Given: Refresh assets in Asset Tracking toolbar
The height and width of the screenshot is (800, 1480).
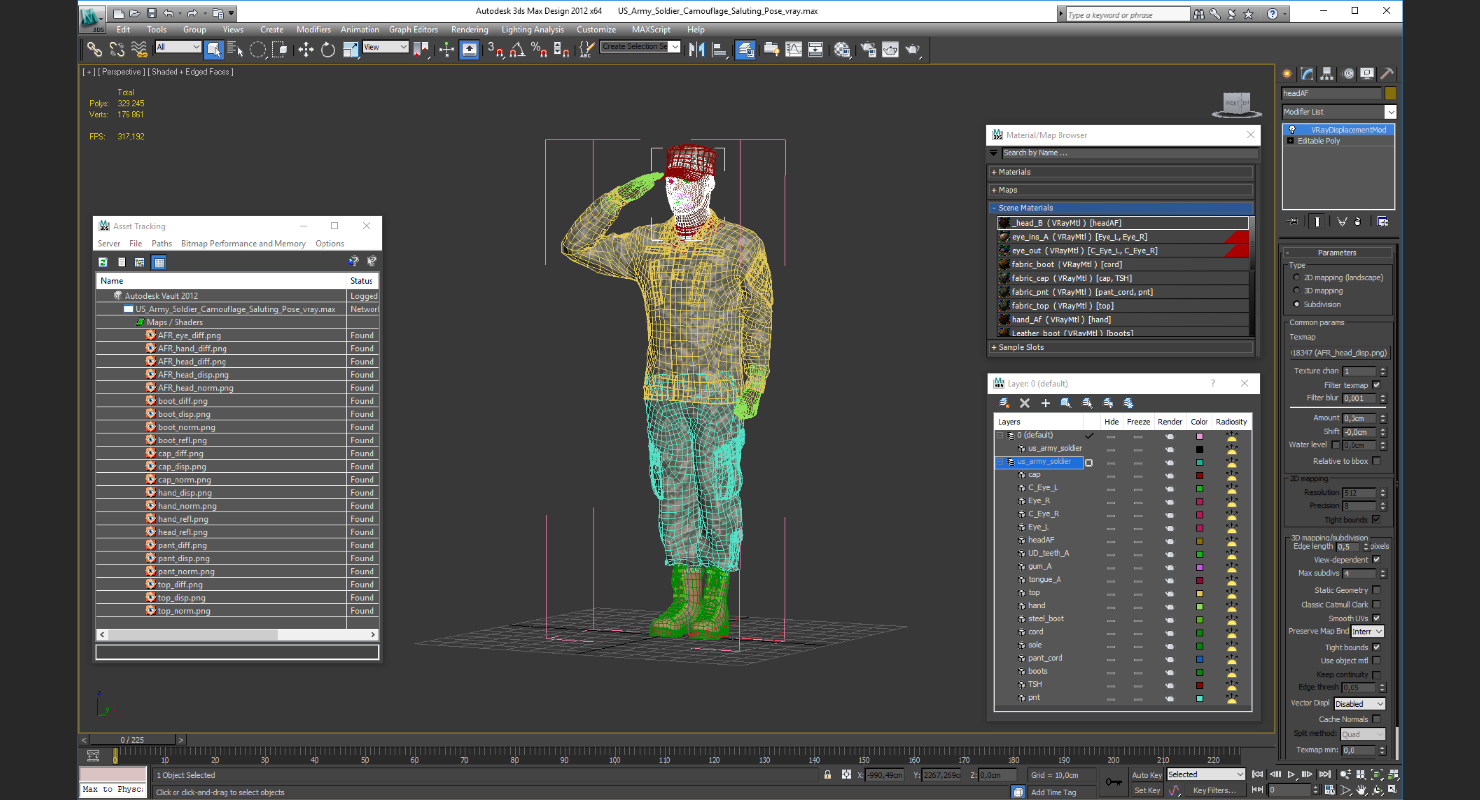Looking at the screenshot, I should point(102,262).
